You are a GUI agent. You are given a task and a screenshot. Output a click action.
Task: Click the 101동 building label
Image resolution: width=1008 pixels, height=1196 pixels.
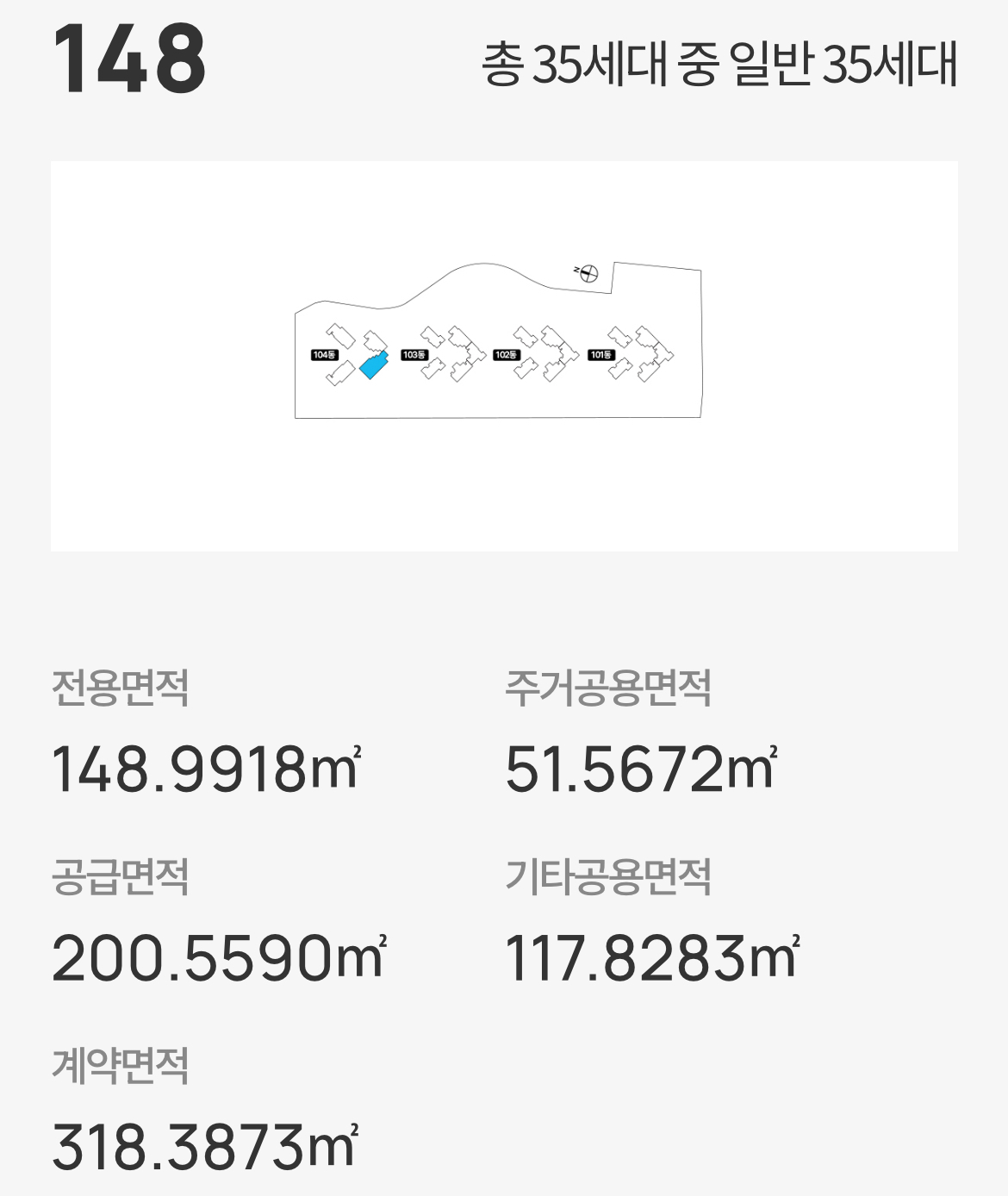click(x=600, y=355)
